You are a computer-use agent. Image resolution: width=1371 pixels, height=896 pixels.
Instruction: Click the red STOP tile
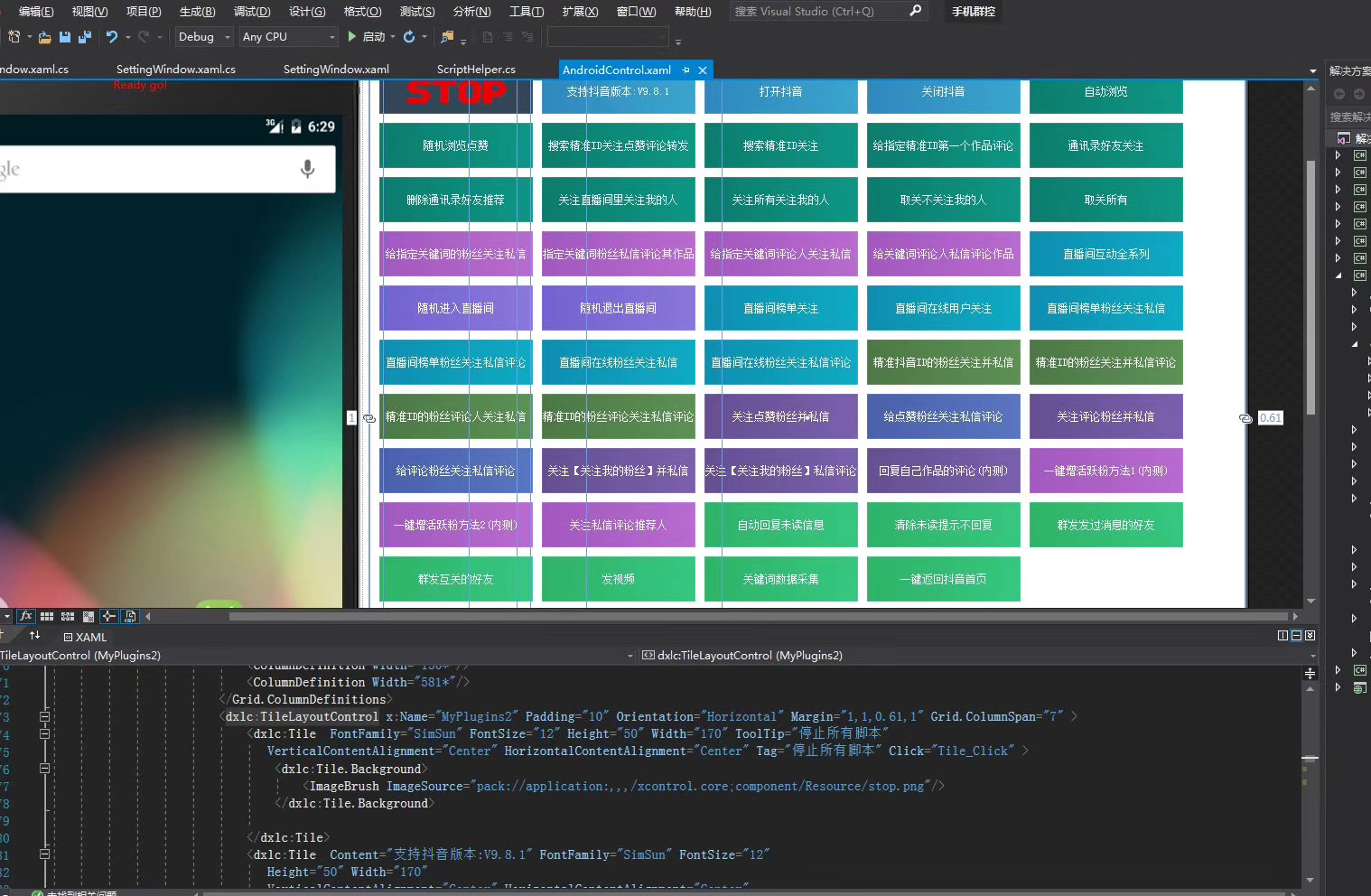click(455, 95)
